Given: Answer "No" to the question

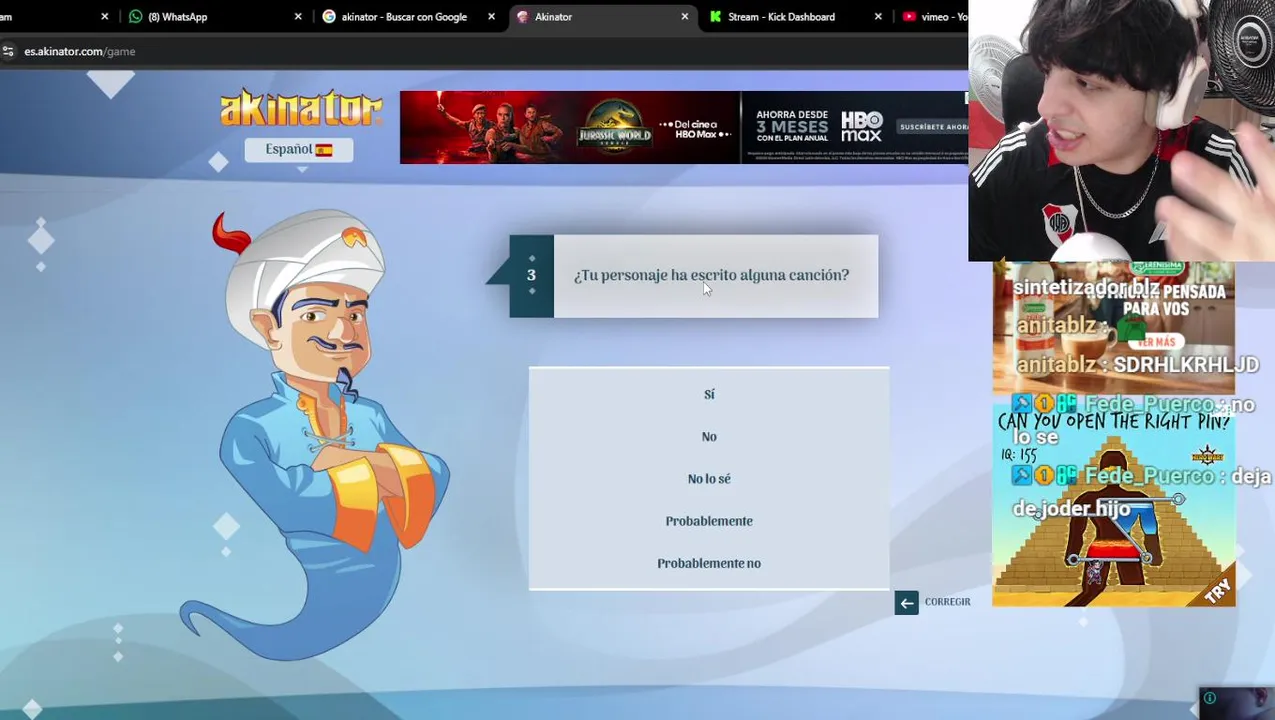Looking at the screenshot, I should (x=709, y=436).
